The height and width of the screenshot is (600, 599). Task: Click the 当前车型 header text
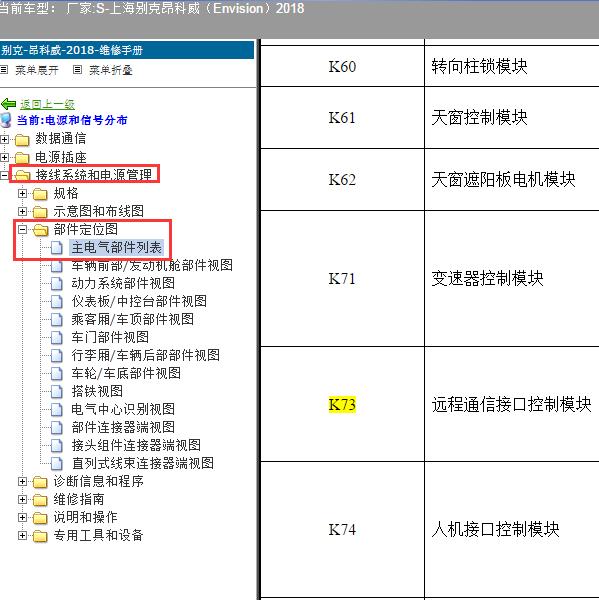(x=152, y=8)
